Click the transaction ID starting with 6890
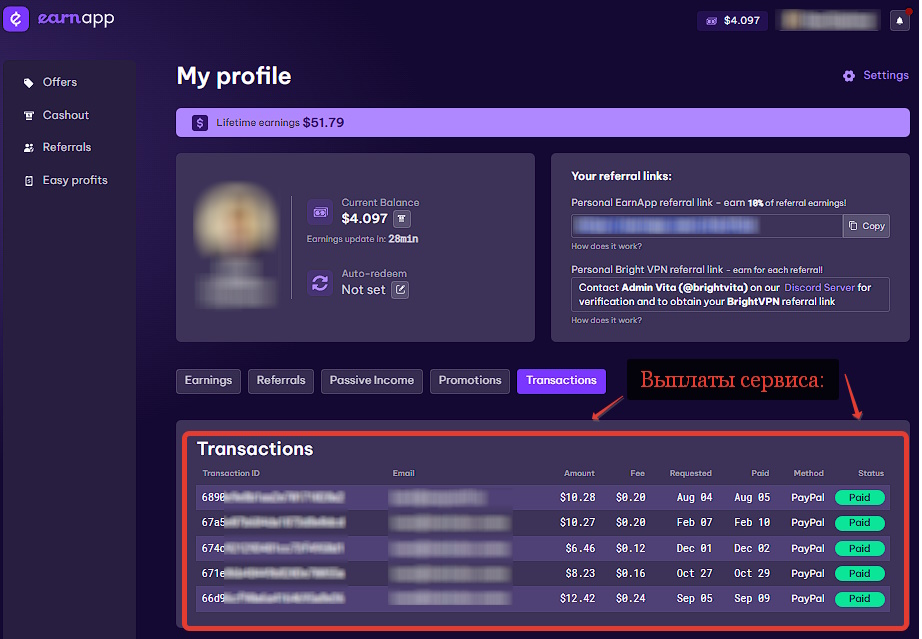This screenshot has width=922, height=639. point(273,498)
